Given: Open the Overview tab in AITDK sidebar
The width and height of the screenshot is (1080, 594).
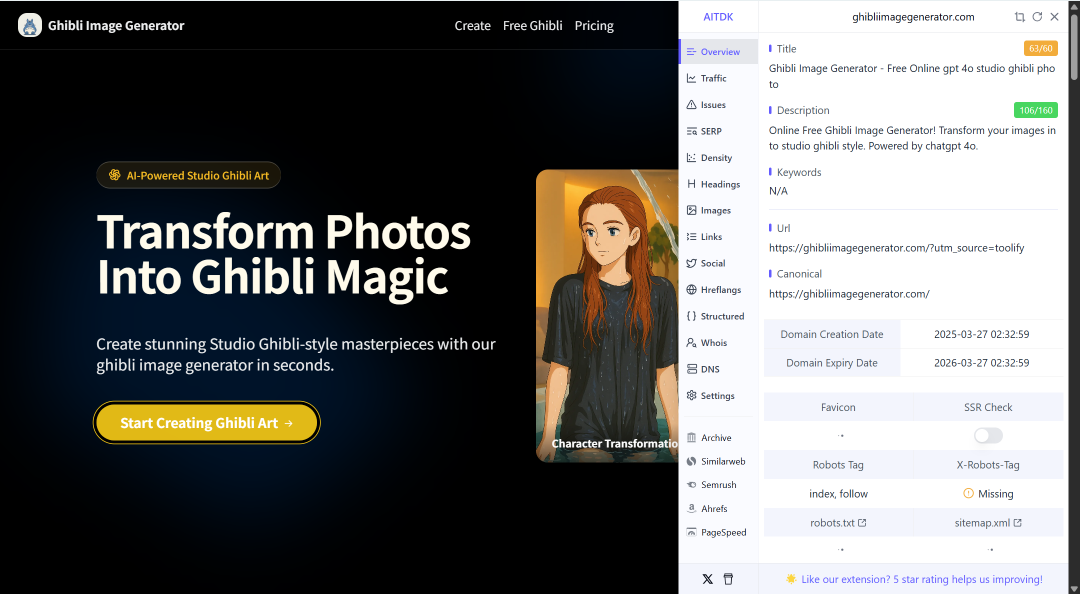Looking at the screenshot, I should point(718,52).
